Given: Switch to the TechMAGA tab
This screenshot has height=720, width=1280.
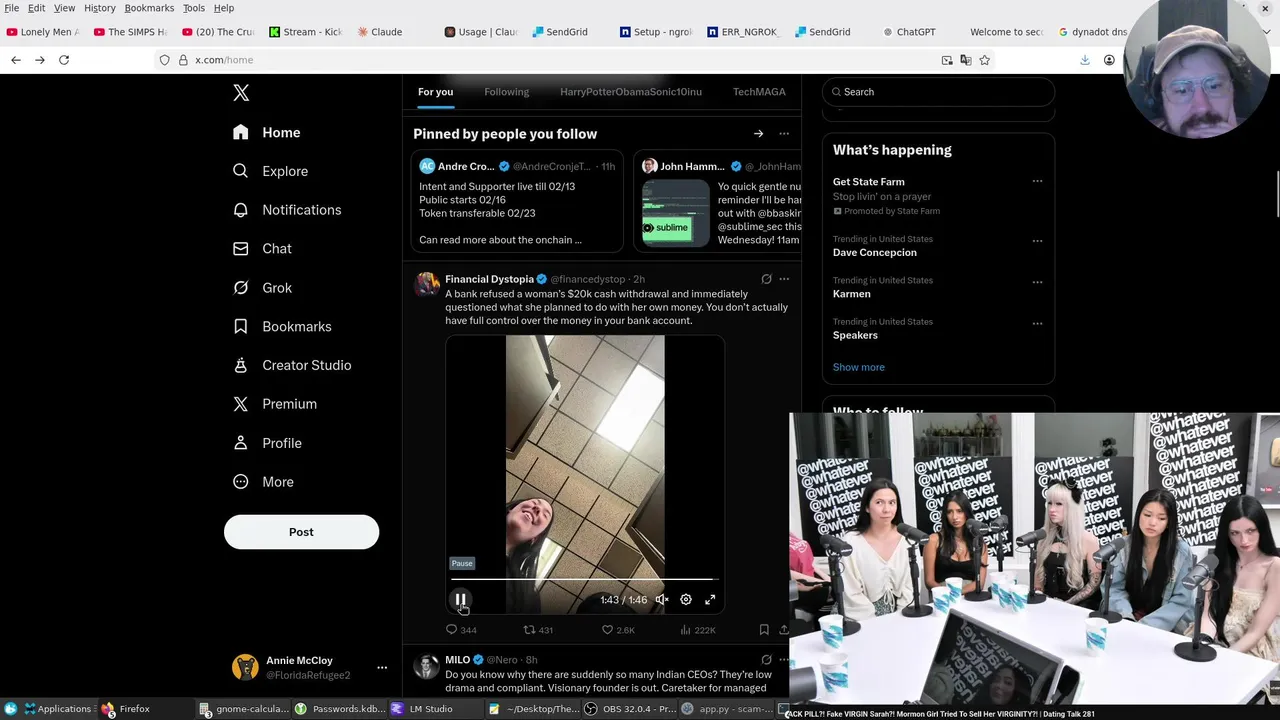Looking at the screenshot, I should pos(759,92).
